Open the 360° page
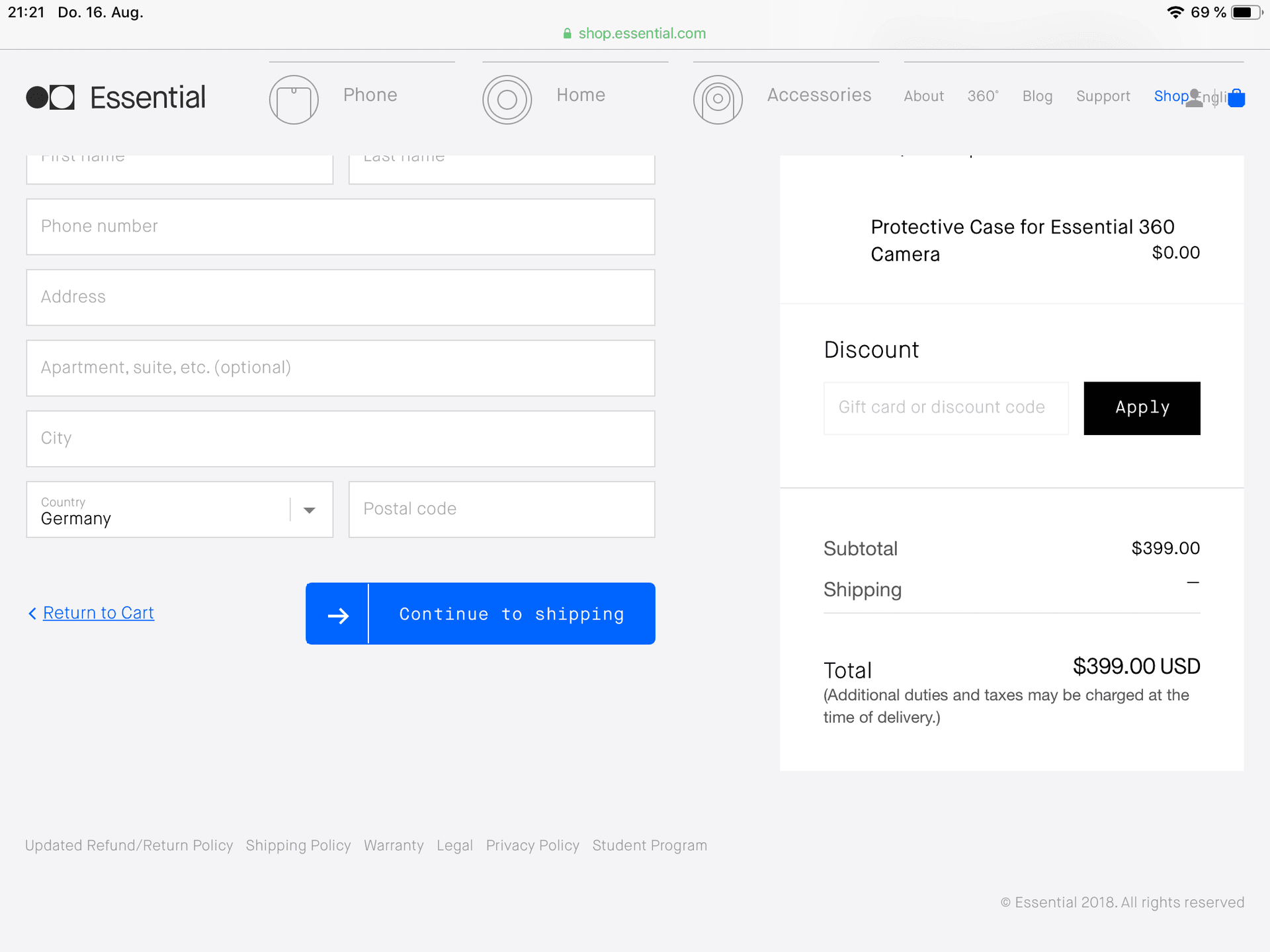 coord(983,96)
